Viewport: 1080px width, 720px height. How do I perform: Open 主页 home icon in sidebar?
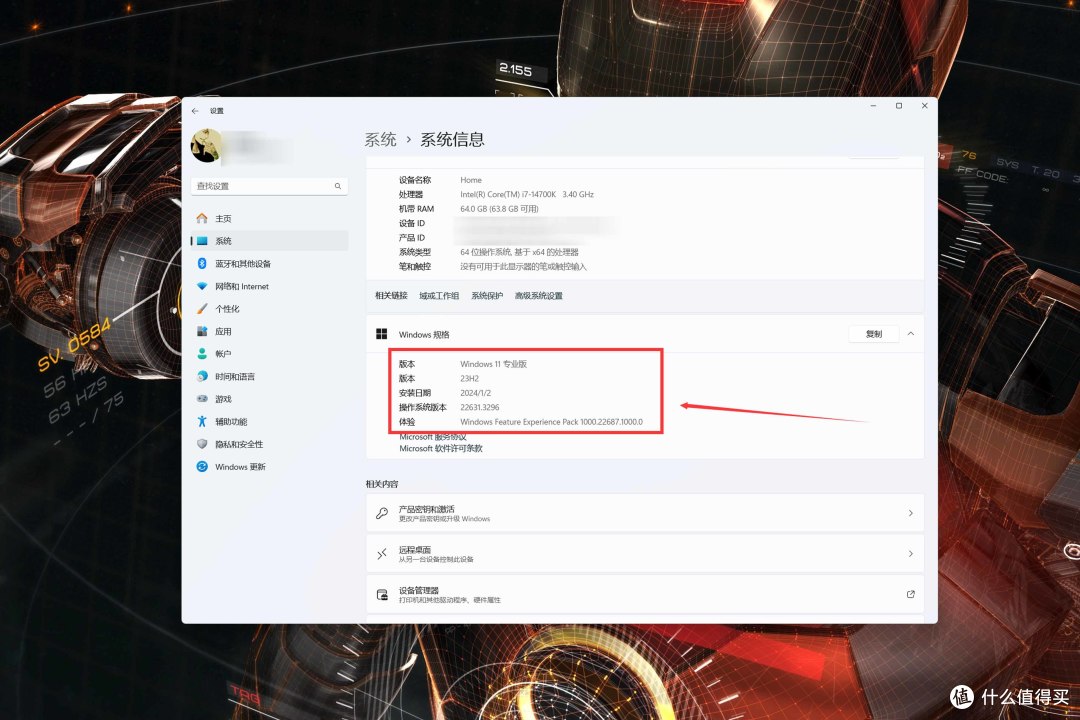pos(202,218)
